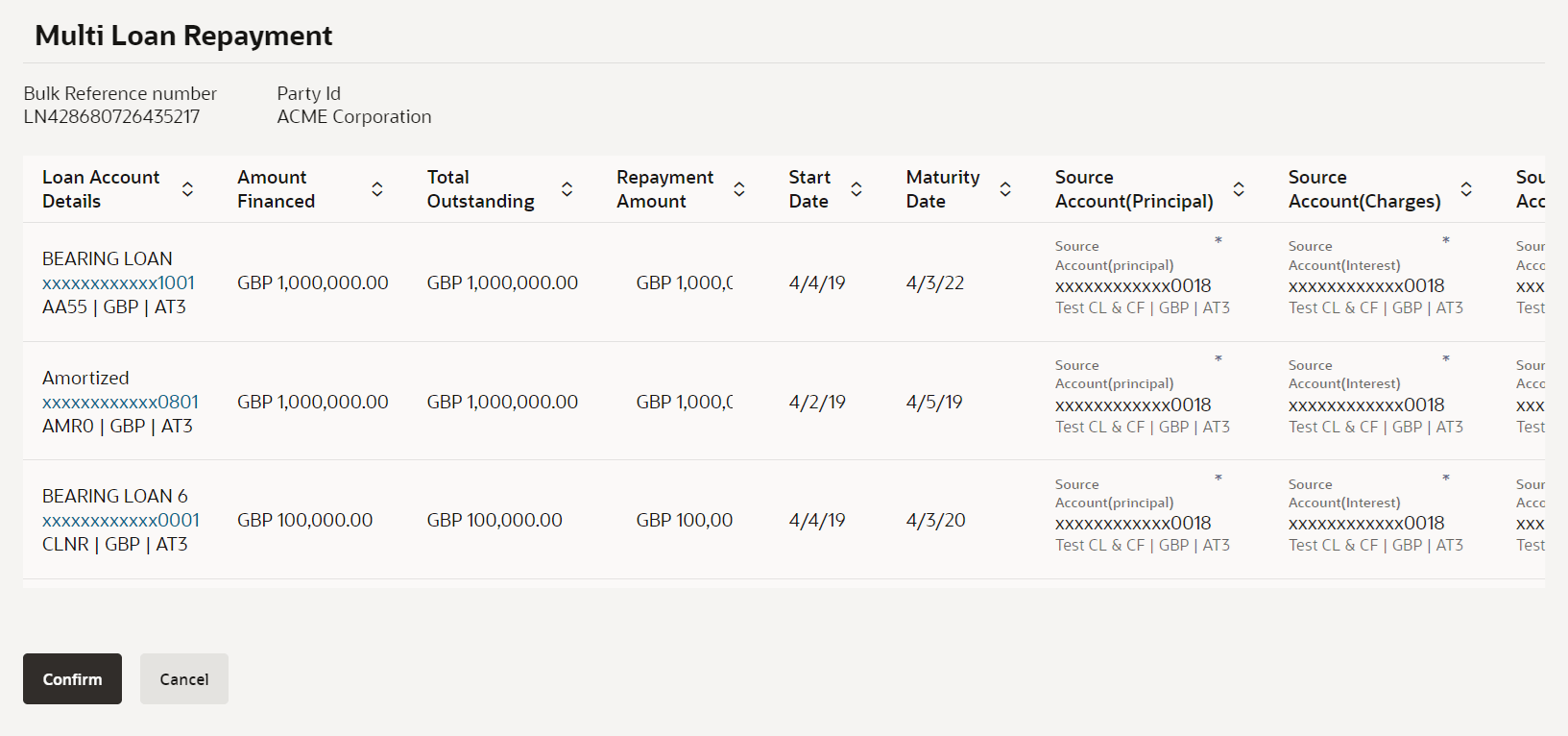Viewport: 1568px width, 736px height.
Task: Select interest source account for BEARING LOAN 6
Action: point(1366,524)
